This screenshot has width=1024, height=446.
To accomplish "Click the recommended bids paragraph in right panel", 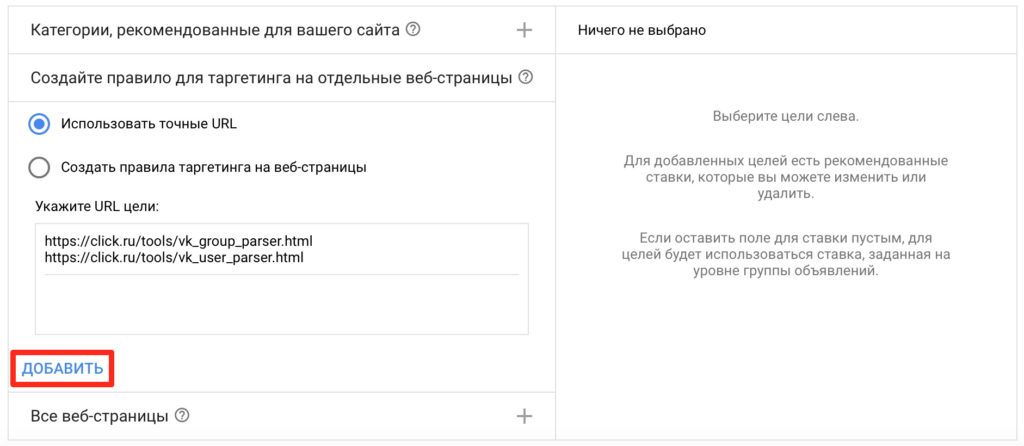I will 785,177.
